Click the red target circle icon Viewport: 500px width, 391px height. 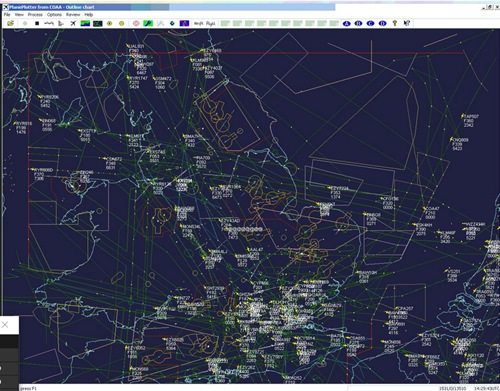[x=136, y=23]
